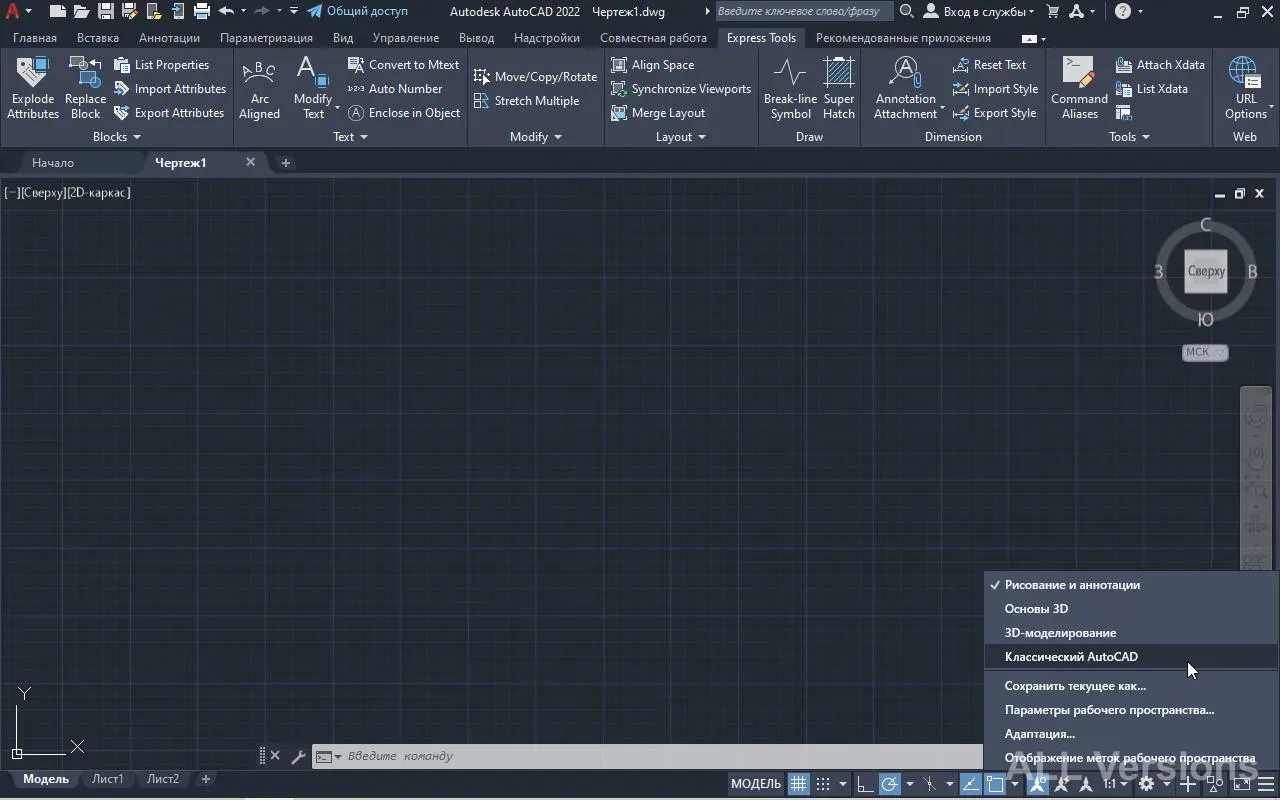1280x800 pixels.
Task: Click Сохранить текущее как… menu entry
Action: [1130, 686]
